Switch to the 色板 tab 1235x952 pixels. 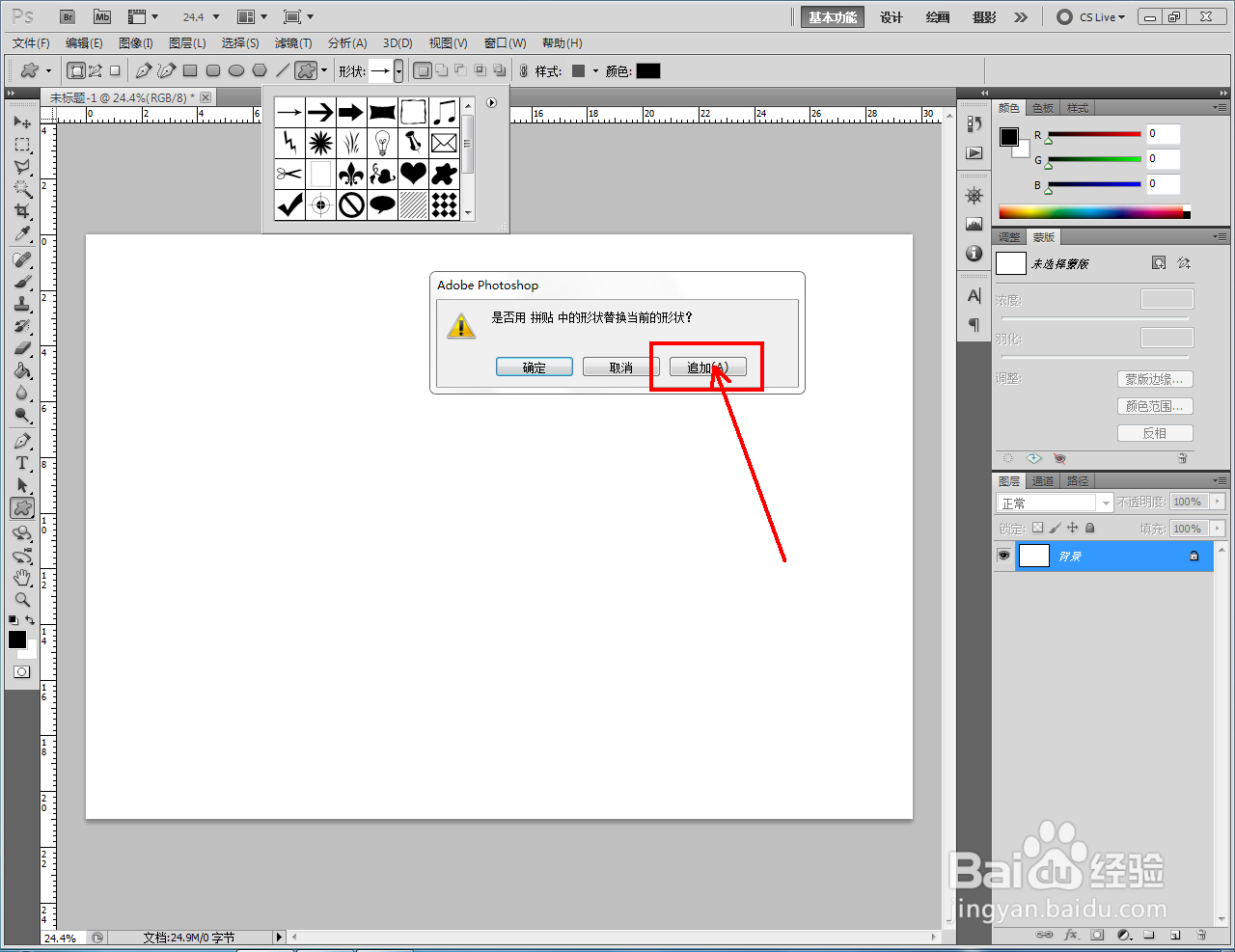tap(1043, 108)
